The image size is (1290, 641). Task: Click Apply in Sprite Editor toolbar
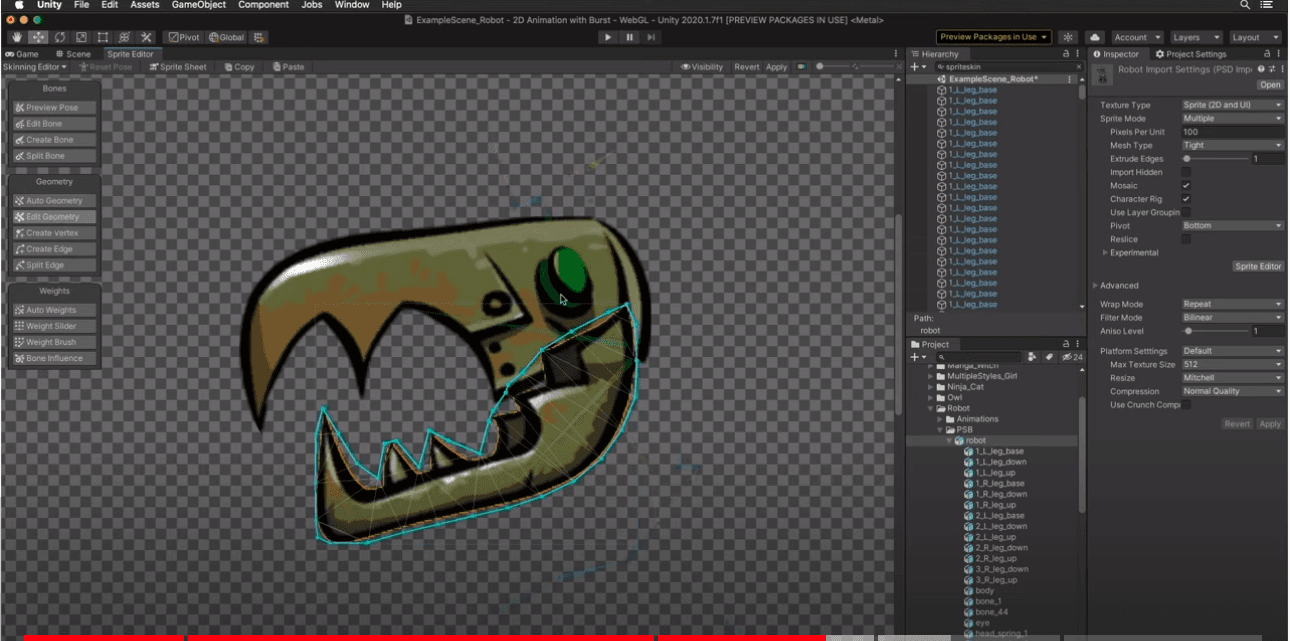tap(777, 67)
